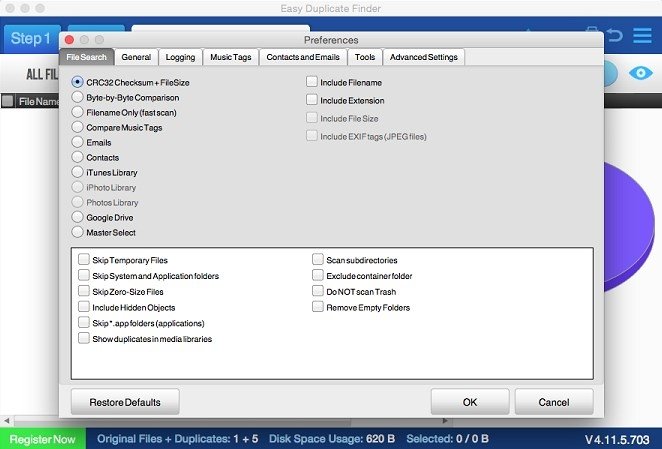Image resolution: width=662 pixels, height=449 pixels.
Task: Click the horizontal scrollbar left arrow
Action: (6, 421)
